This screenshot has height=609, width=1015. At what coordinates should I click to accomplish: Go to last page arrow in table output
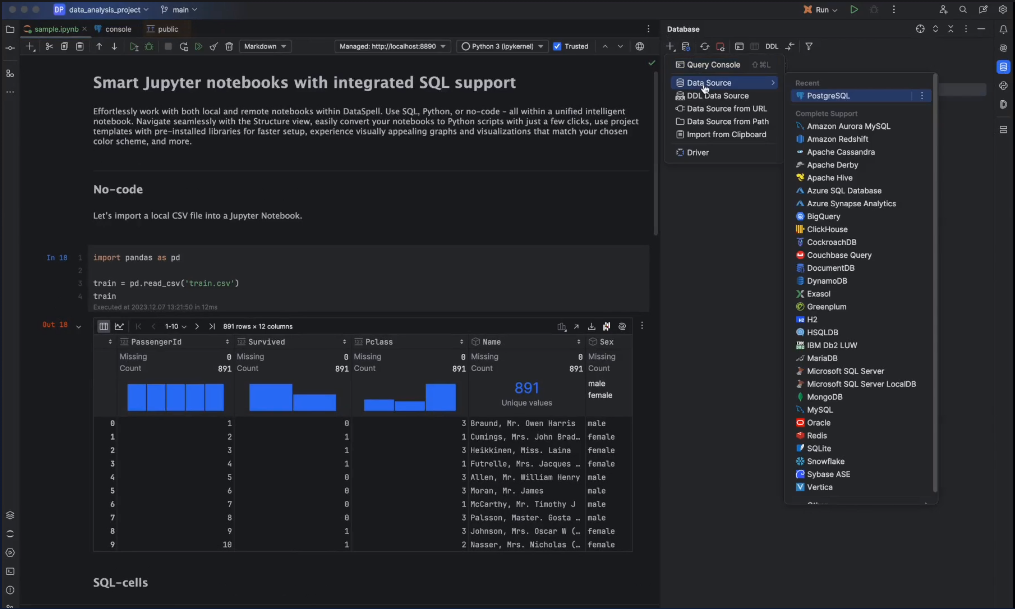tap(212, 327)
